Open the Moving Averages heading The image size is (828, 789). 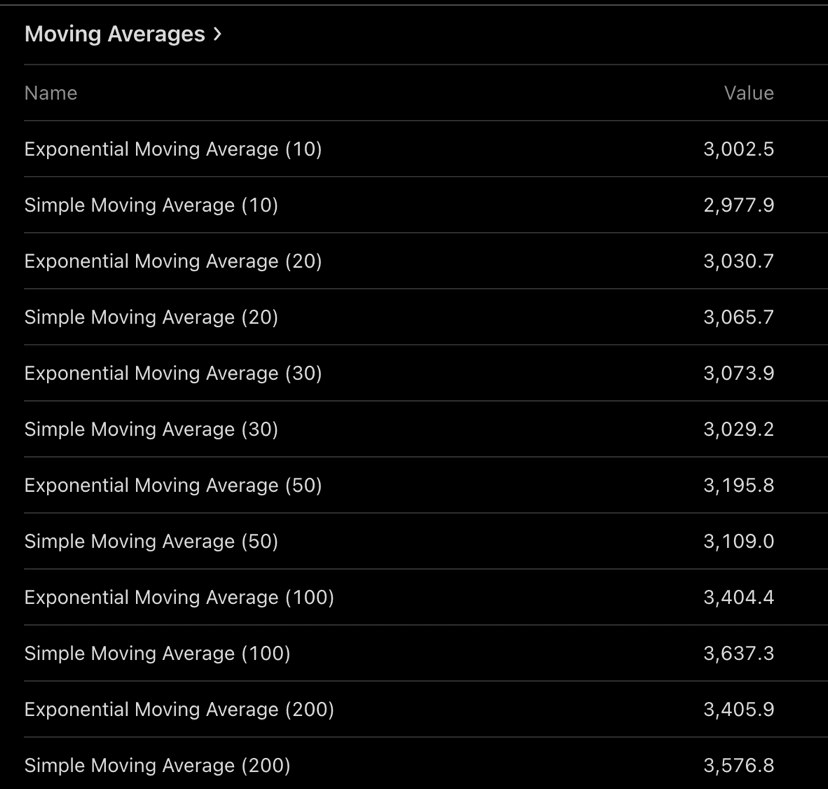[114, 35]
